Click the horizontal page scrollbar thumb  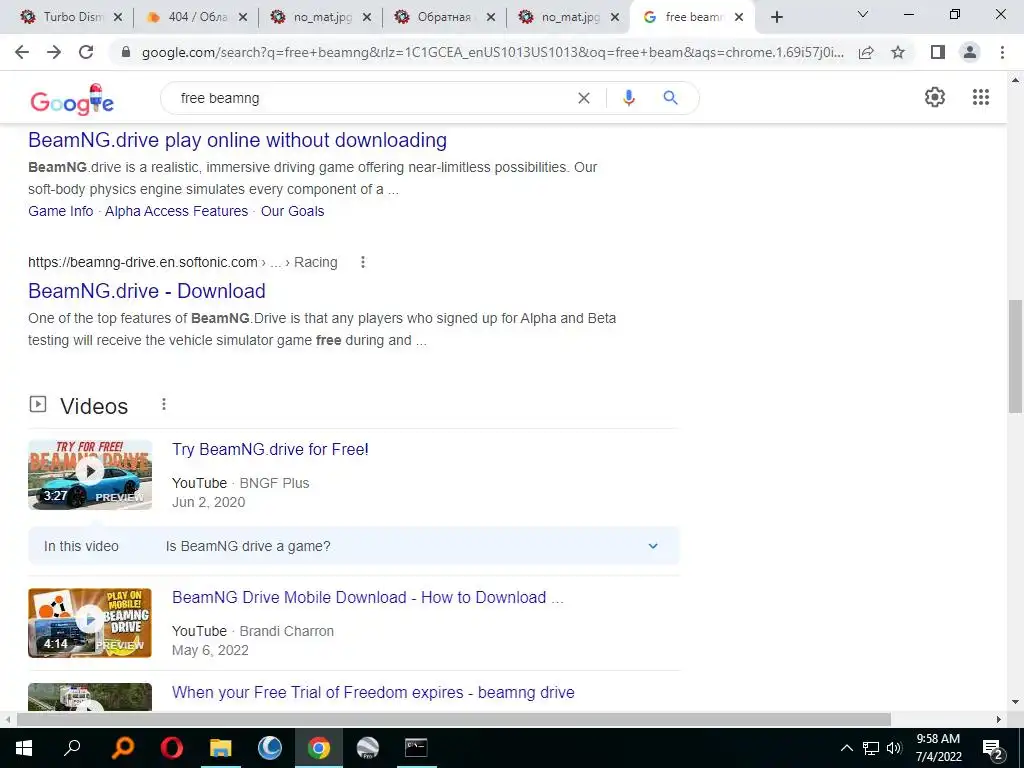point(454,719)
